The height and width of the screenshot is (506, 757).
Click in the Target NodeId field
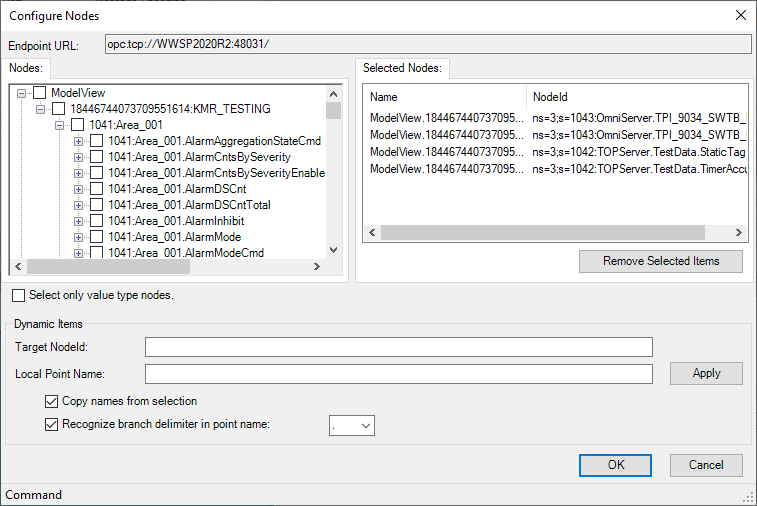click(x=398, y=347)
